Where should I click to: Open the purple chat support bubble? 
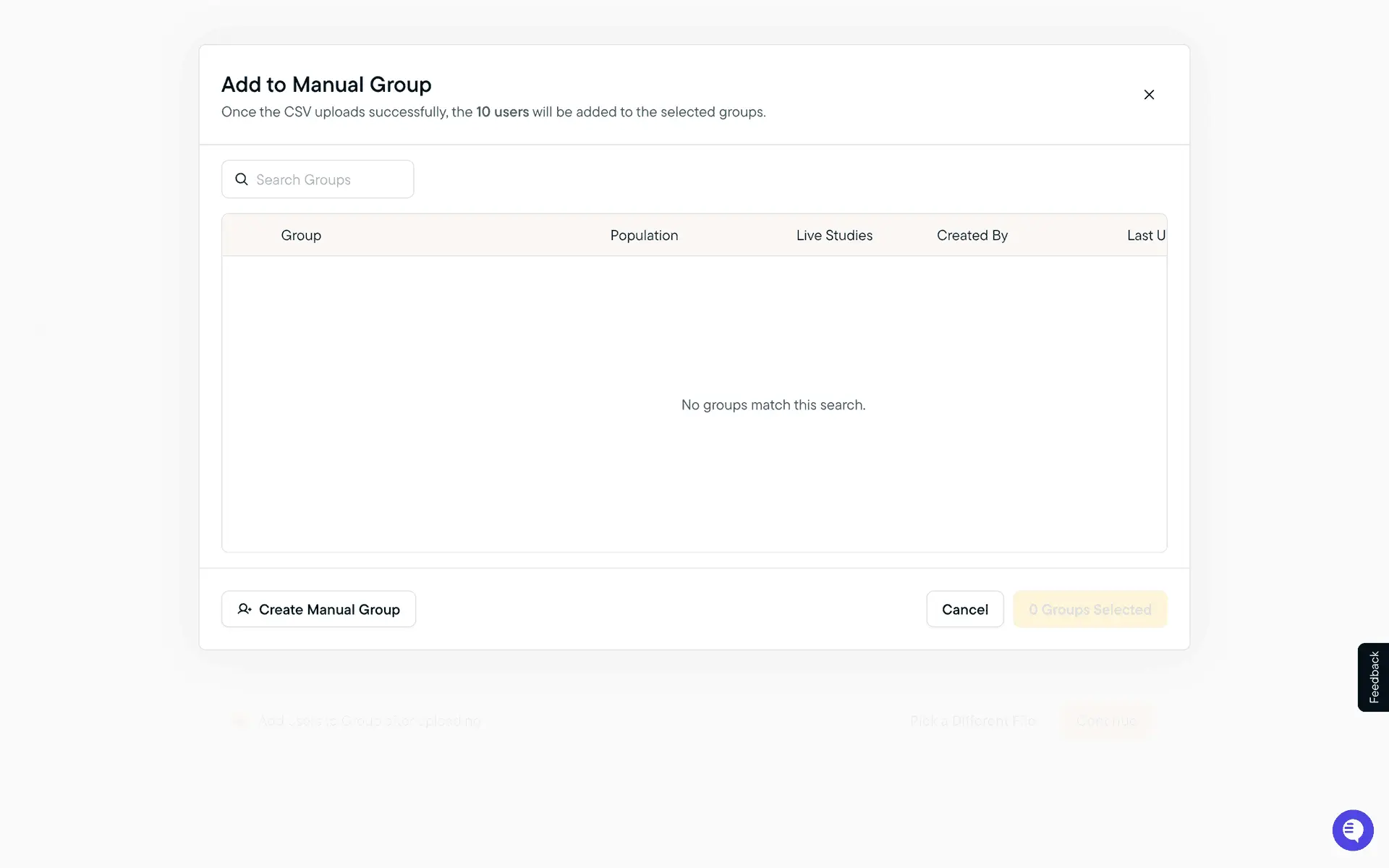tap(1352, 830)
